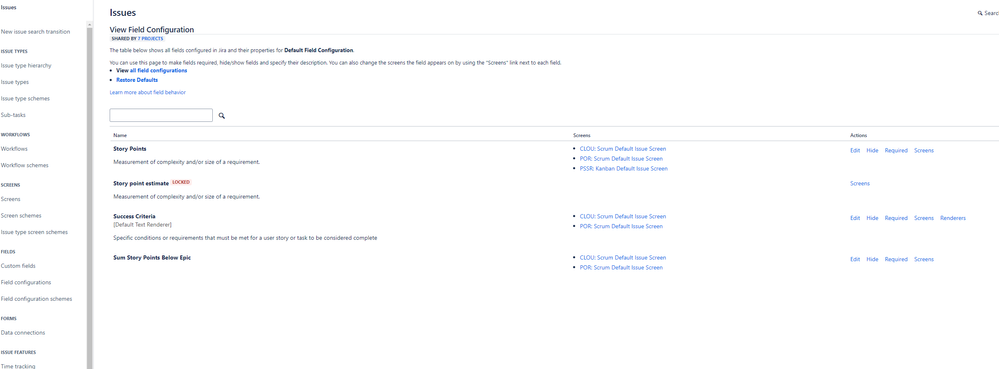Open Screen schemes

21,216
